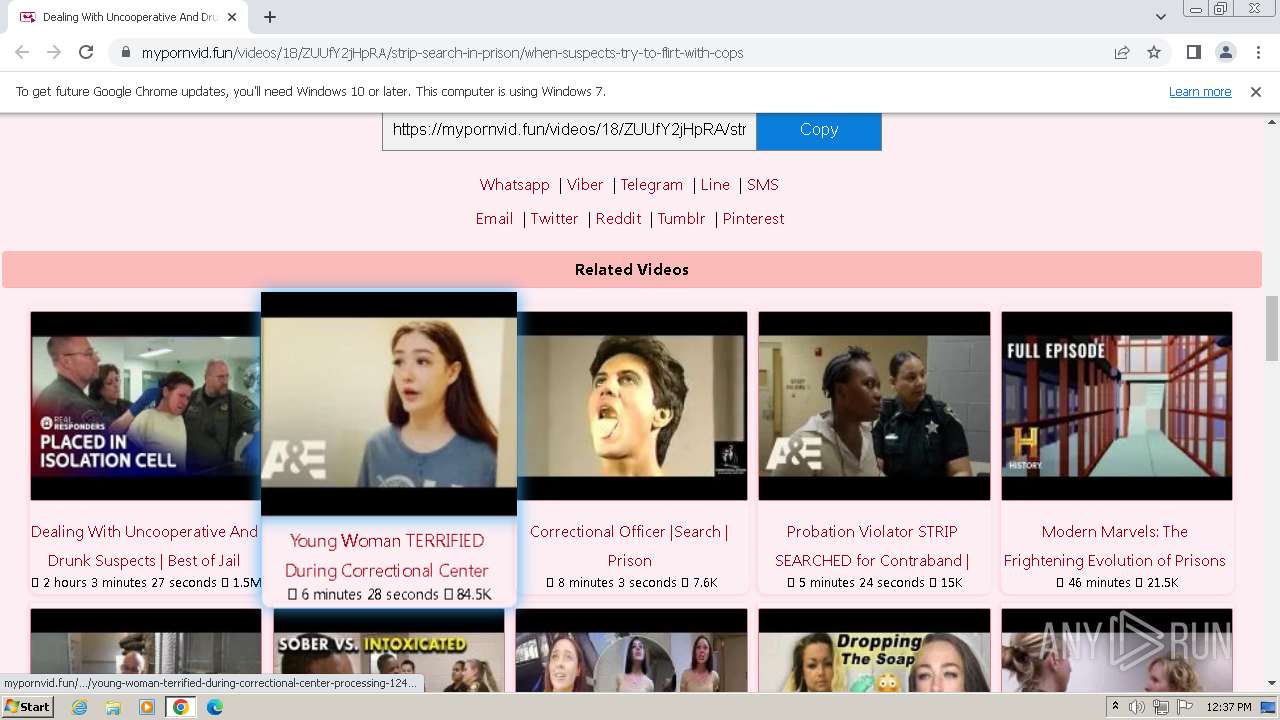Click the scrollbar down arrow
The width and height of the screenshot is (1280, 720).
point(1272,684)
